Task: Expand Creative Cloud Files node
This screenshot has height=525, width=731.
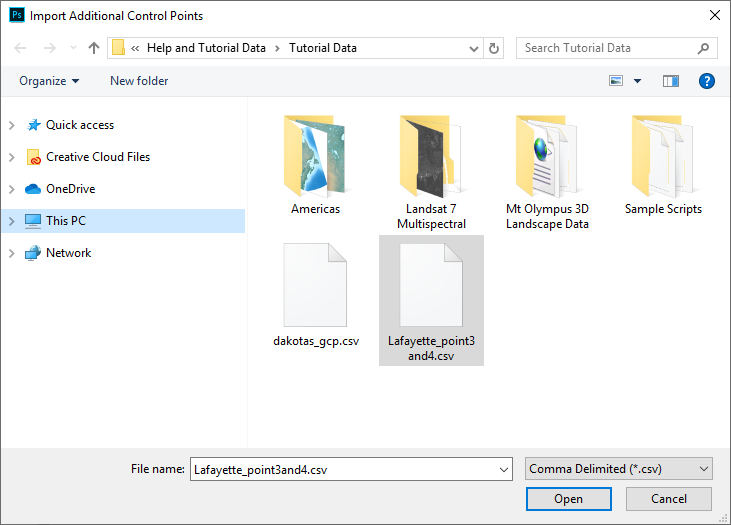Action: pos(12,158)
